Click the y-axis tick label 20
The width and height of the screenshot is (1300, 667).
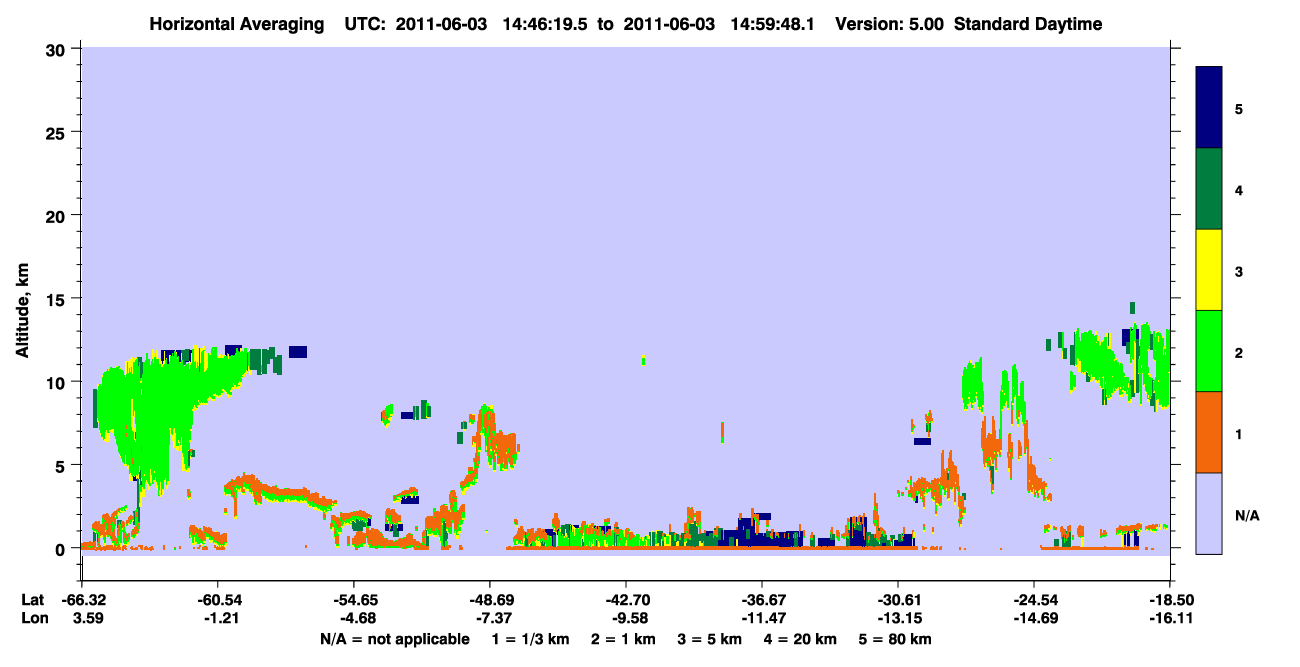click(x=58, y=215)
